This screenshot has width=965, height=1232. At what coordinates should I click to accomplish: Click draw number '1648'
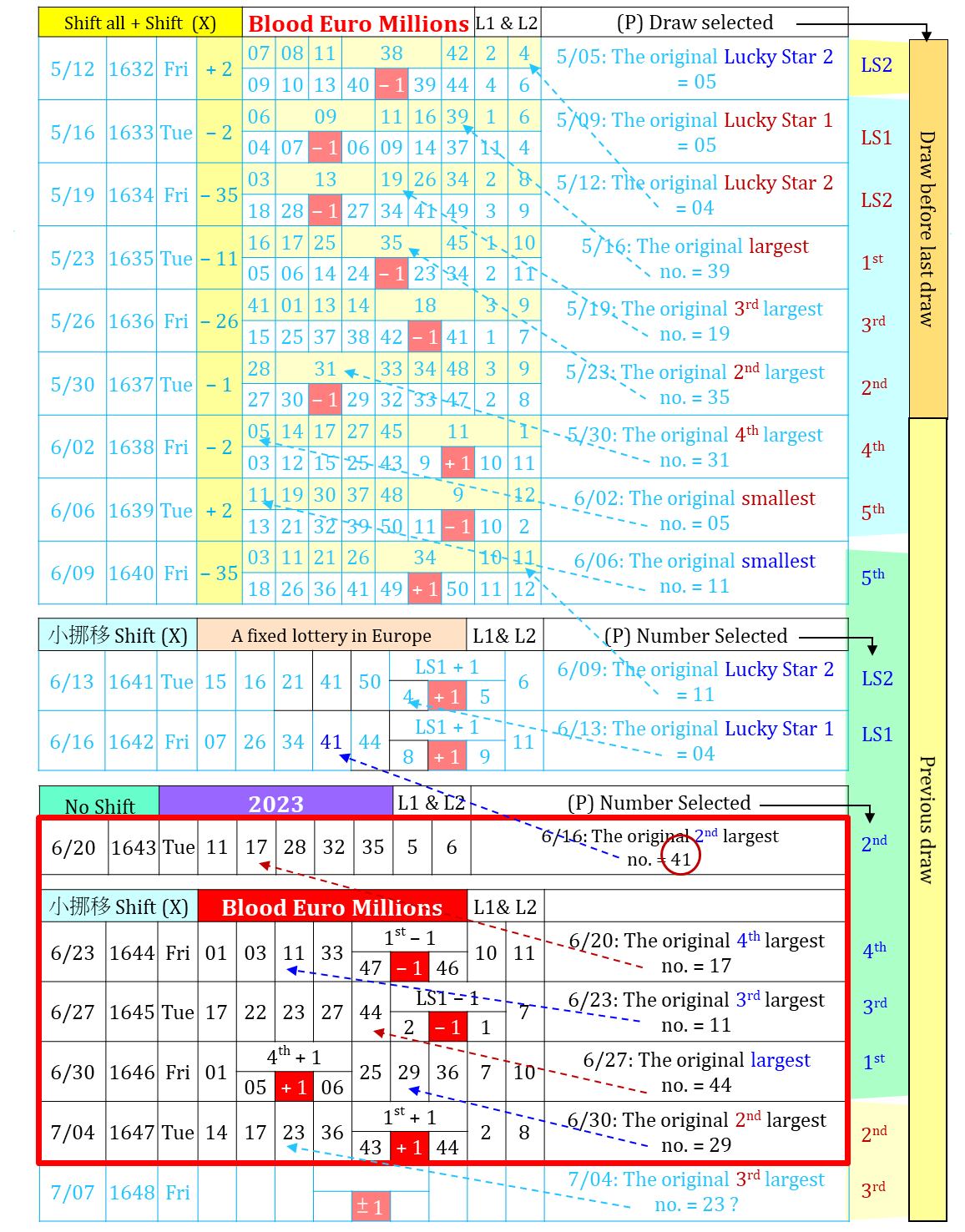(131, 1193)
